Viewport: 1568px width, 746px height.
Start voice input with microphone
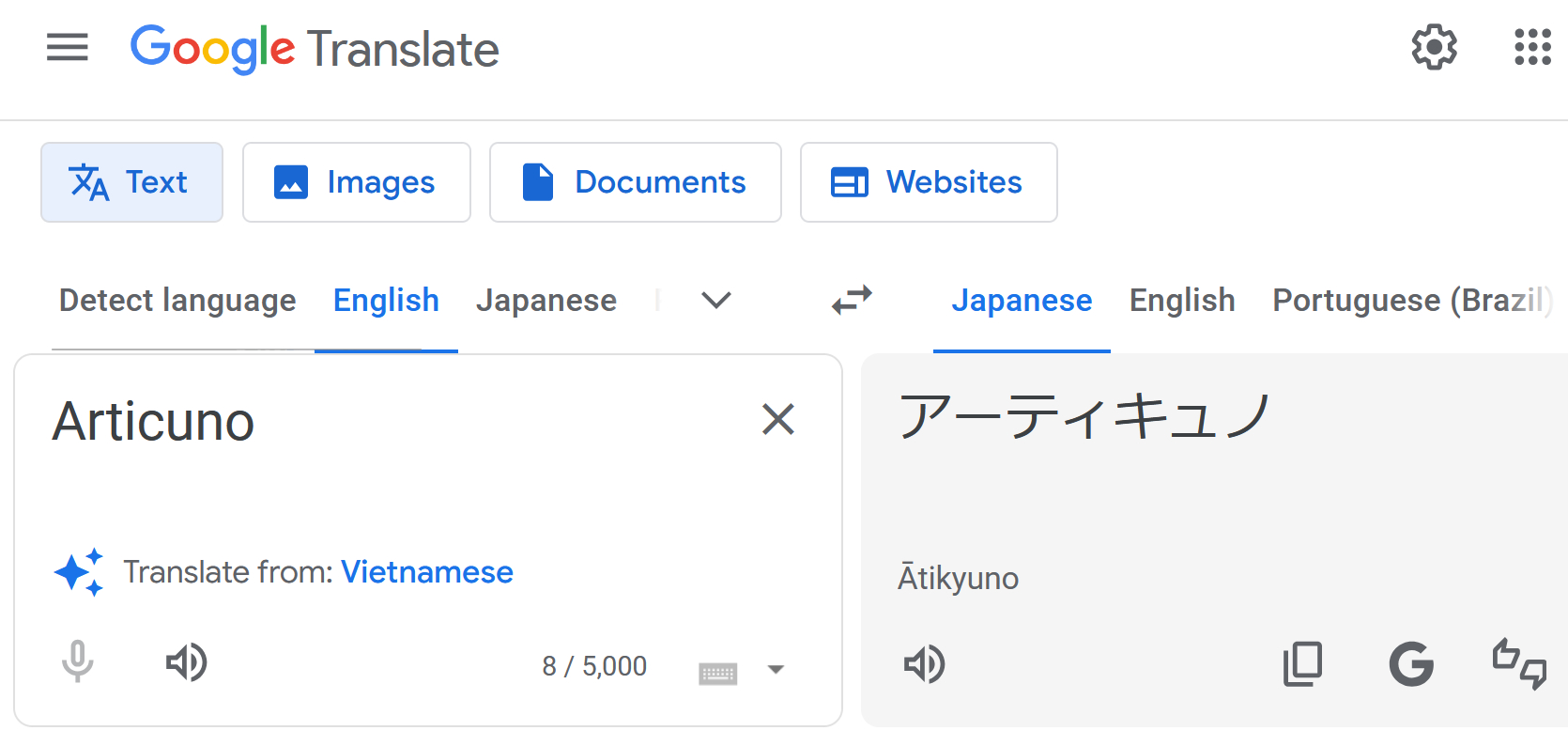coord(78,662)
